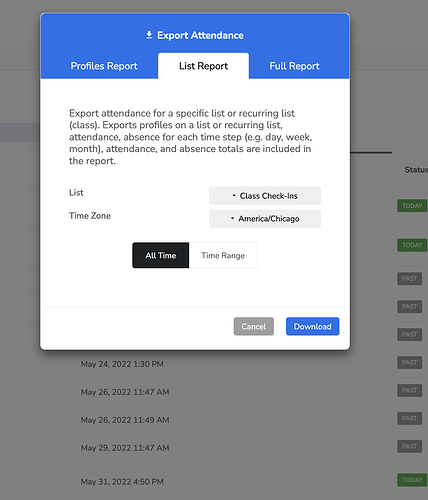The width and height of the screenshot is (428, 500).
Task: Expand the America/Chicago time zone dropdown
Action: pyautogui.click(x=265, y=219)
